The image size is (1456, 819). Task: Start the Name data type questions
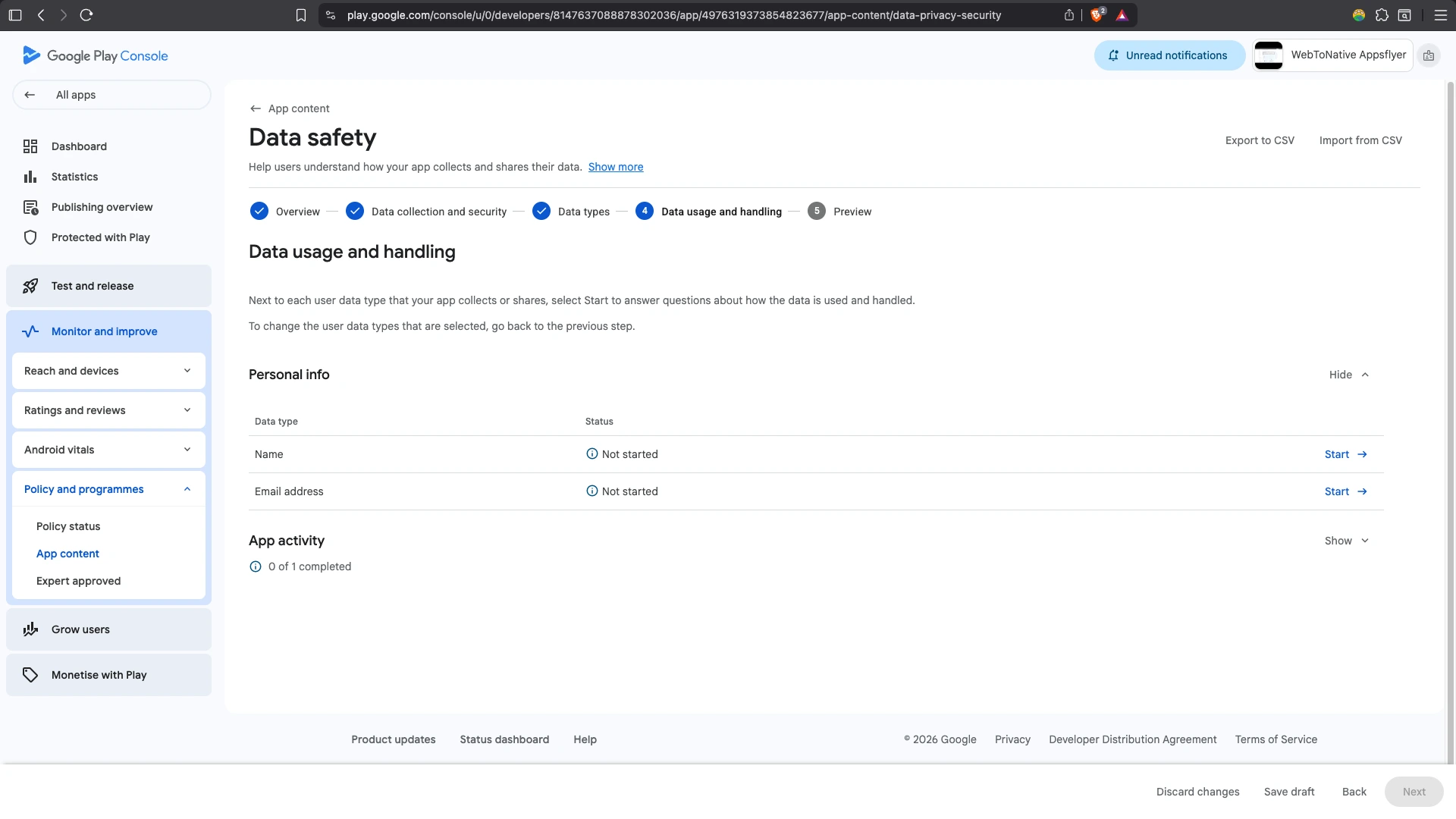pyautogui.click(x=1346, y=454)
